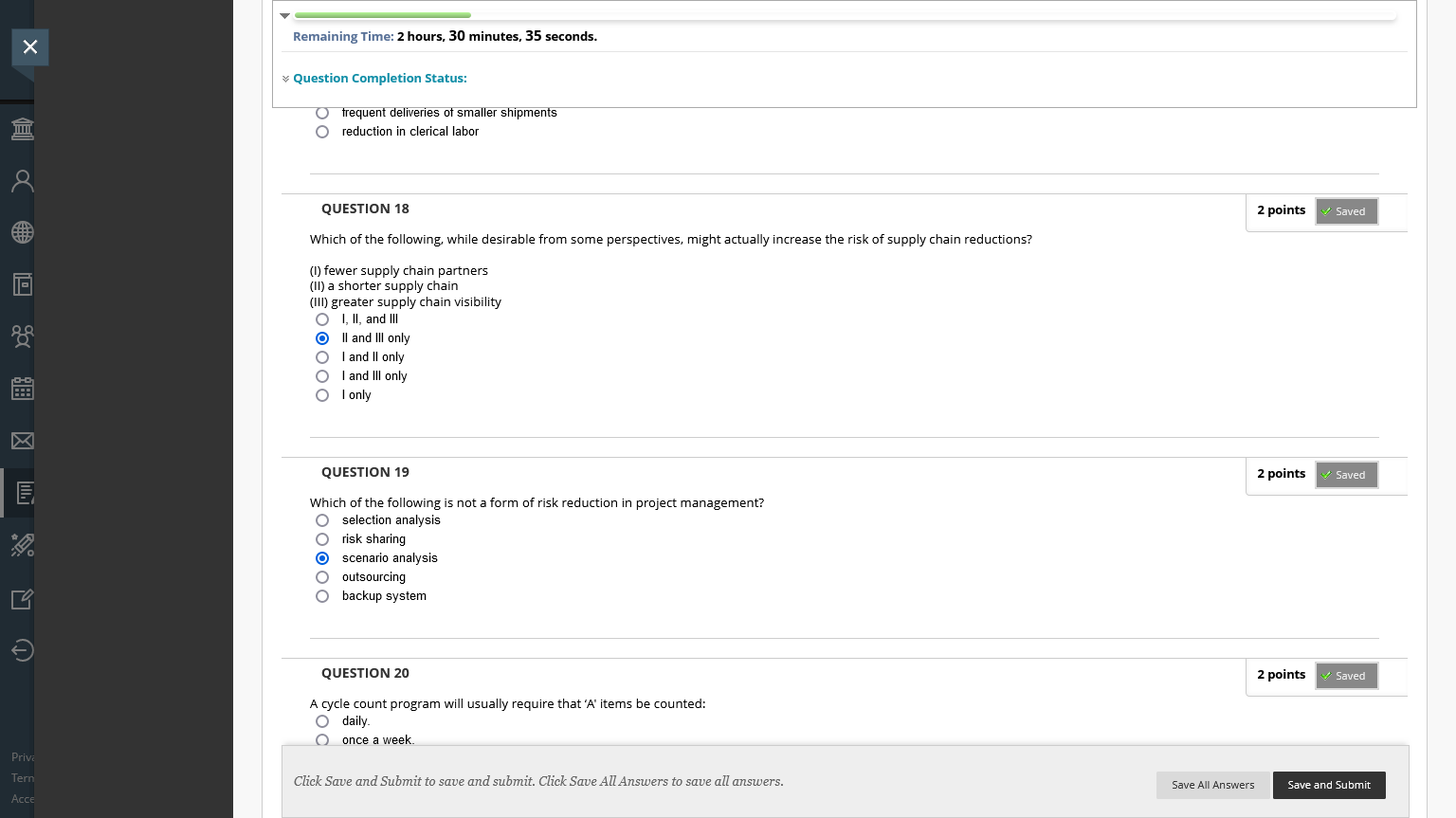This screenshot has height=818, width=1456.
Task: Open the Messages envelope icon
Action: point(23,441)
